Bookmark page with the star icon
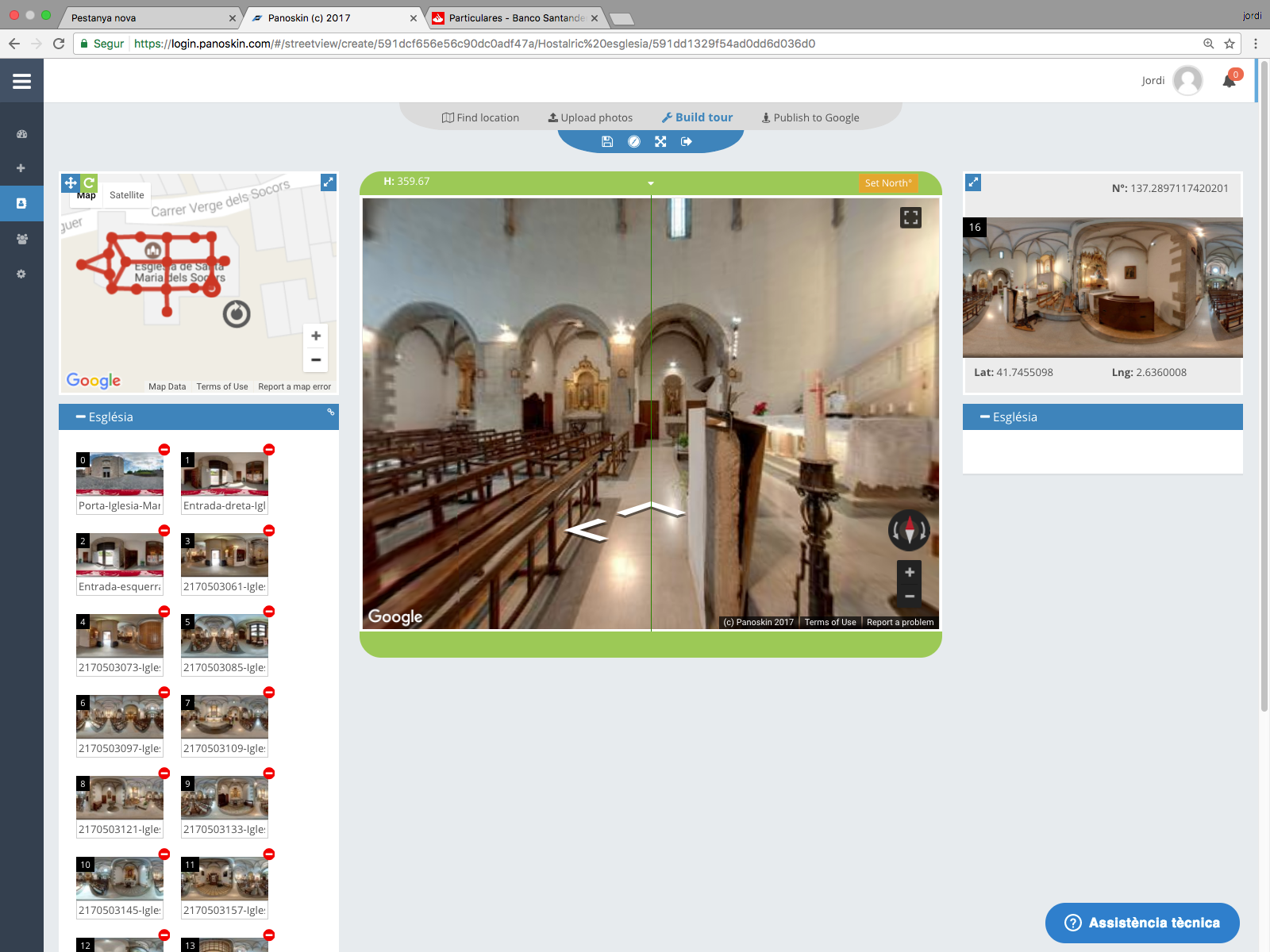The image size is (1270, 952). [1230, 44]
